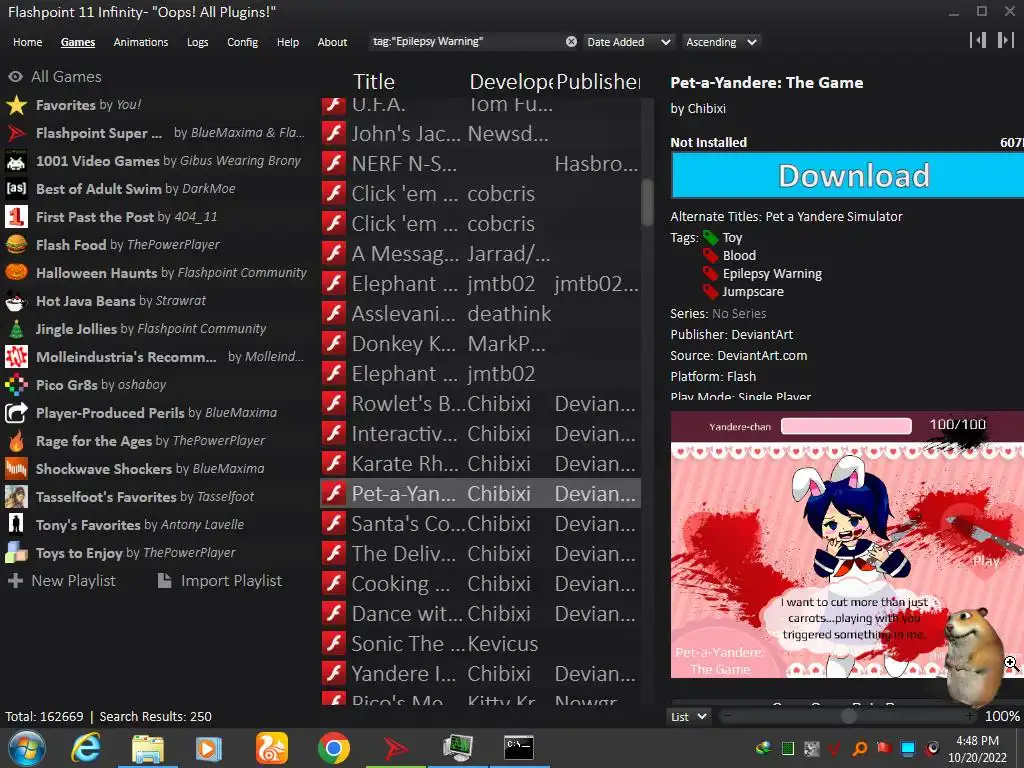
Task: Open Flashpoint Super playlist icon
Action: click(16, 133)
